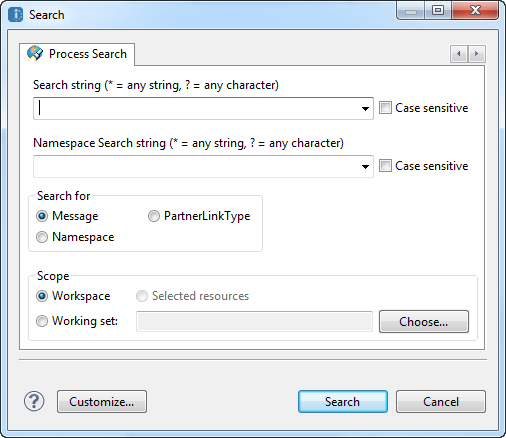Click the Choose... working set button
The image size is (506, 438).
[x=424, y=322]
